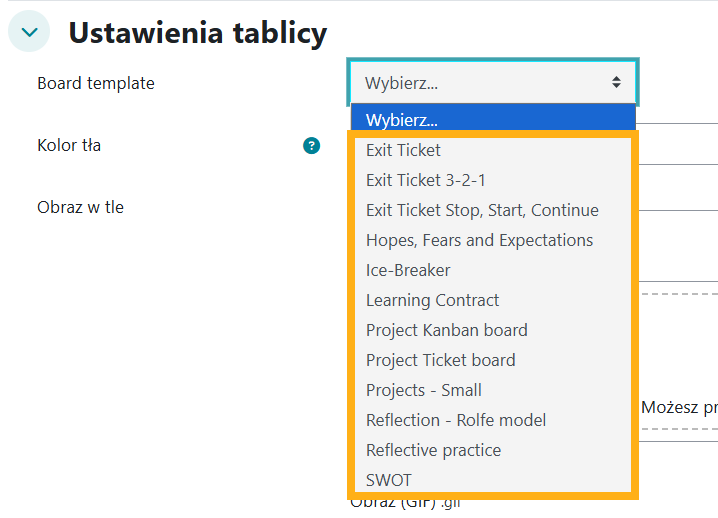Collapse the Ustawienia tablicy section chevron
Screen dimensions: 718x518
tap(30, 32)
